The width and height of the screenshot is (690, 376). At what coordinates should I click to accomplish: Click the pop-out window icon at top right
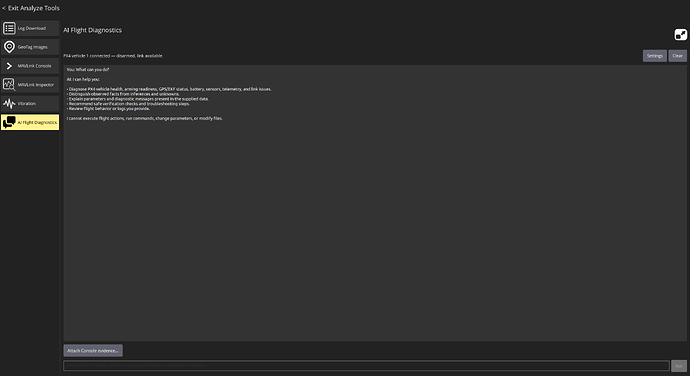[x=680, y=35]
